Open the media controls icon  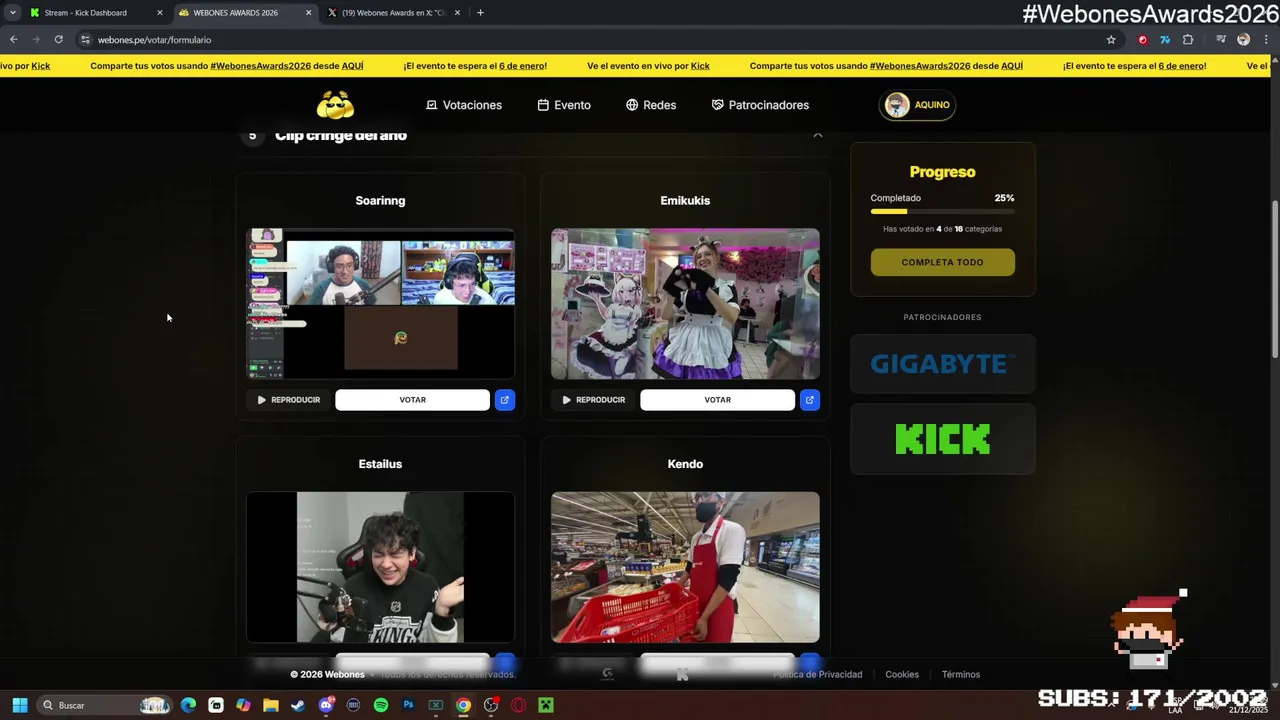[1221, 39]
